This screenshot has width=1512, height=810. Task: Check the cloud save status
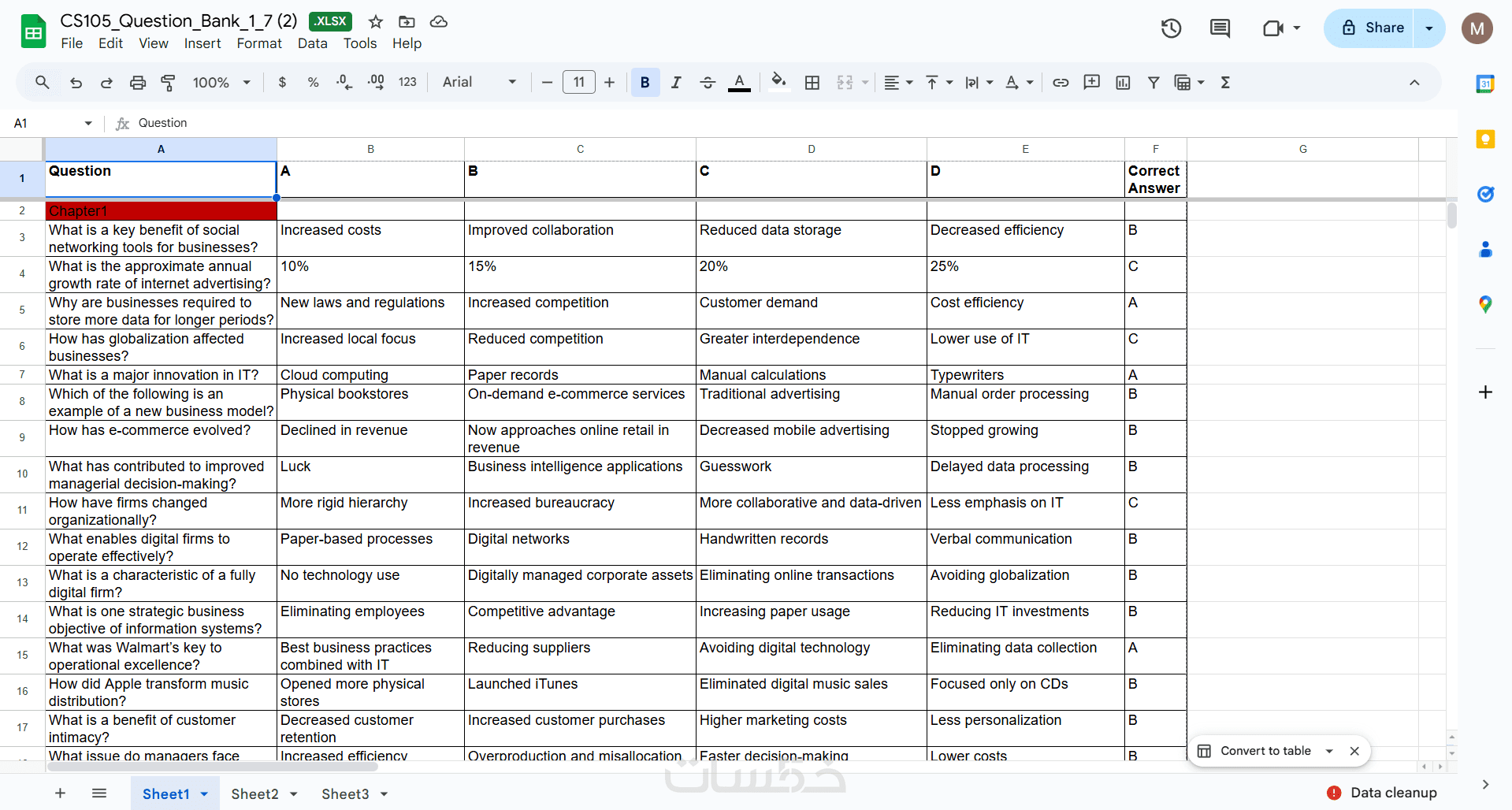tap(439, 21)
